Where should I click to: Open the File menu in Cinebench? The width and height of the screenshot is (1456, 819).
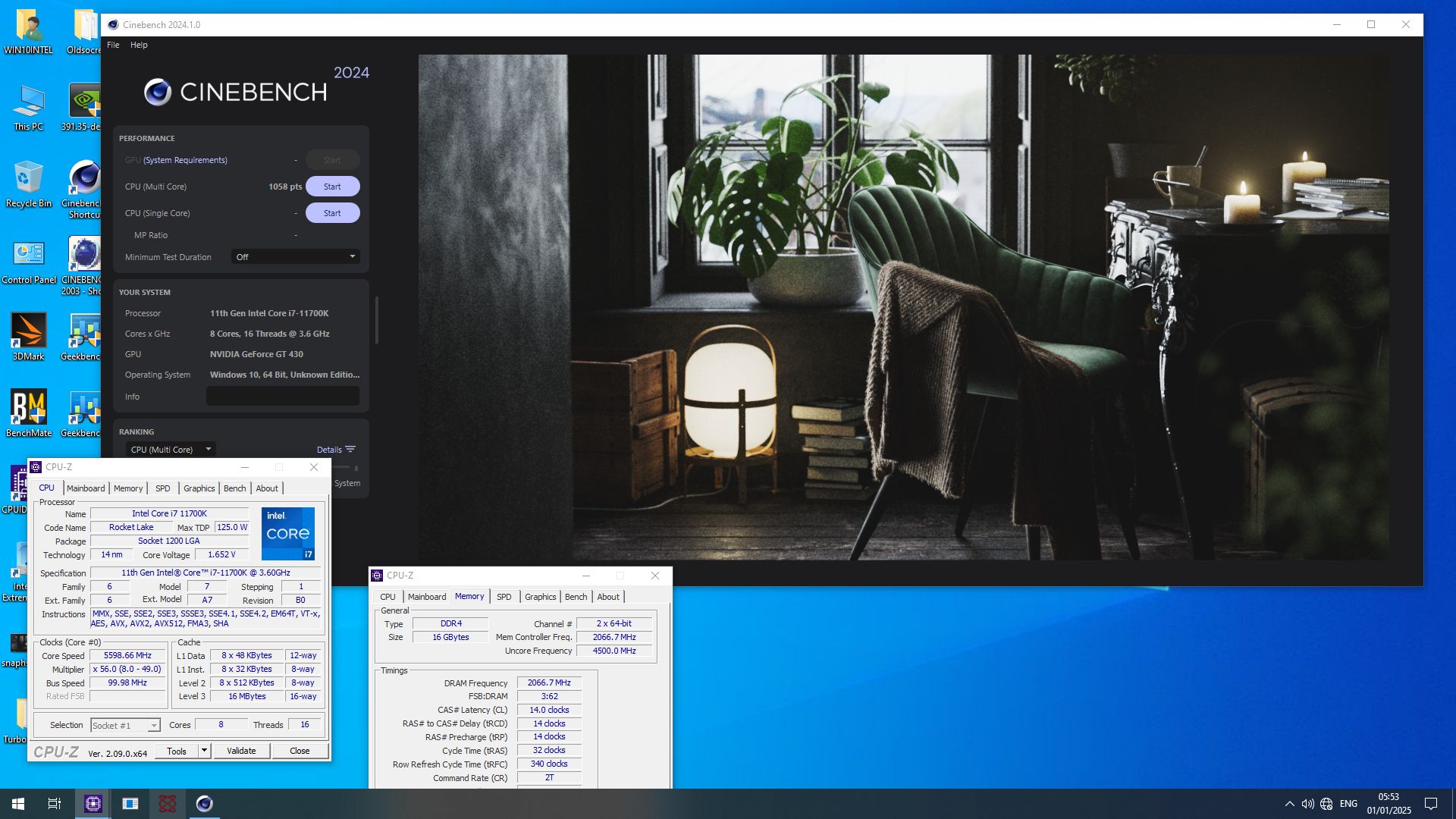coord(113,45)
